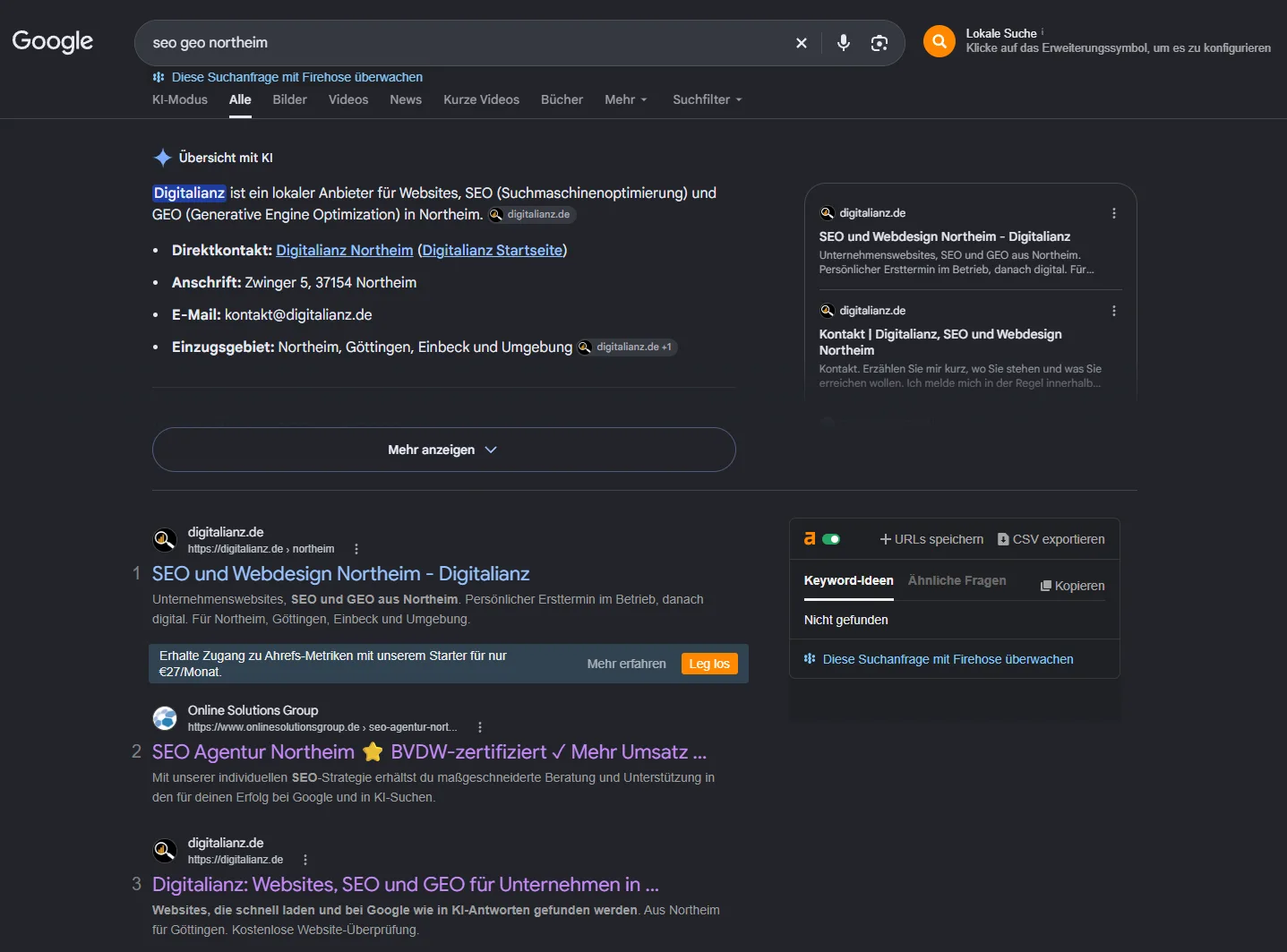Screen dimensions: 1287x952
Task: Open the Kurze Videos tab
Action: coord(481,99)
